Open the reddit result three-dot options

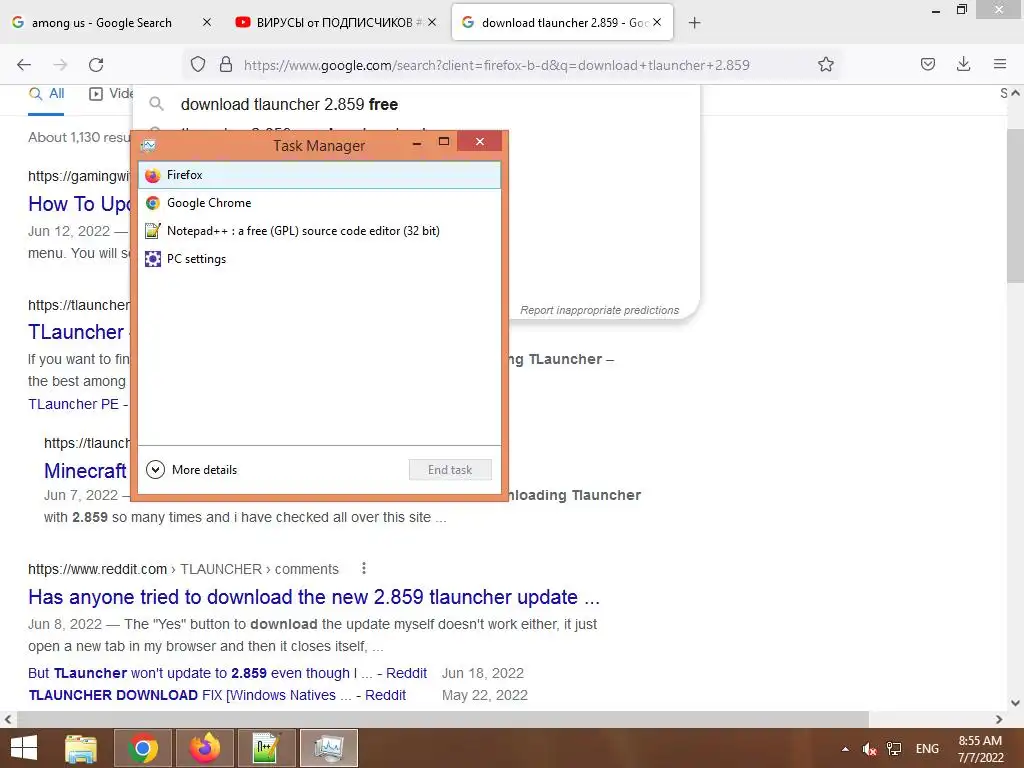364,569
